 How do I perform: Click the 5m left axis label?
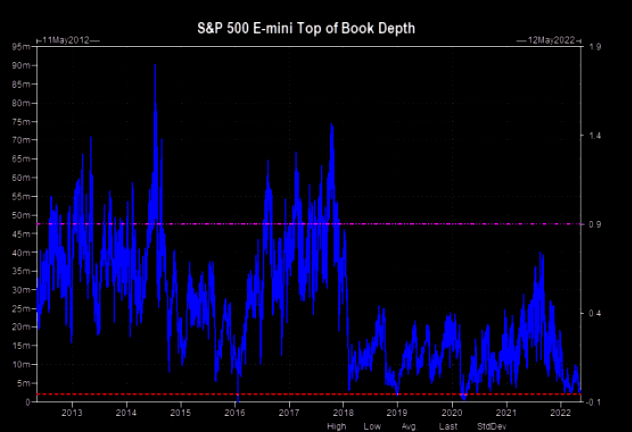[23, 383]
